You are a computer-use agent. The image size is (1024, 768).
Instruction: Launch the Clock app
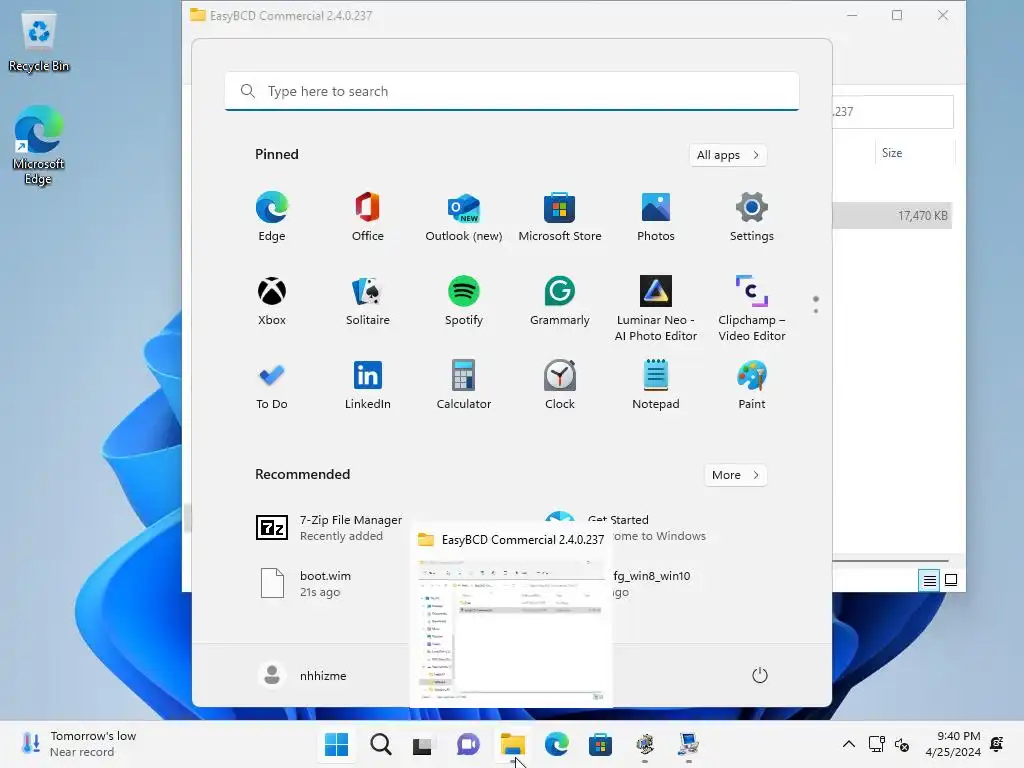pyautogui.click(x=560, y=385)
